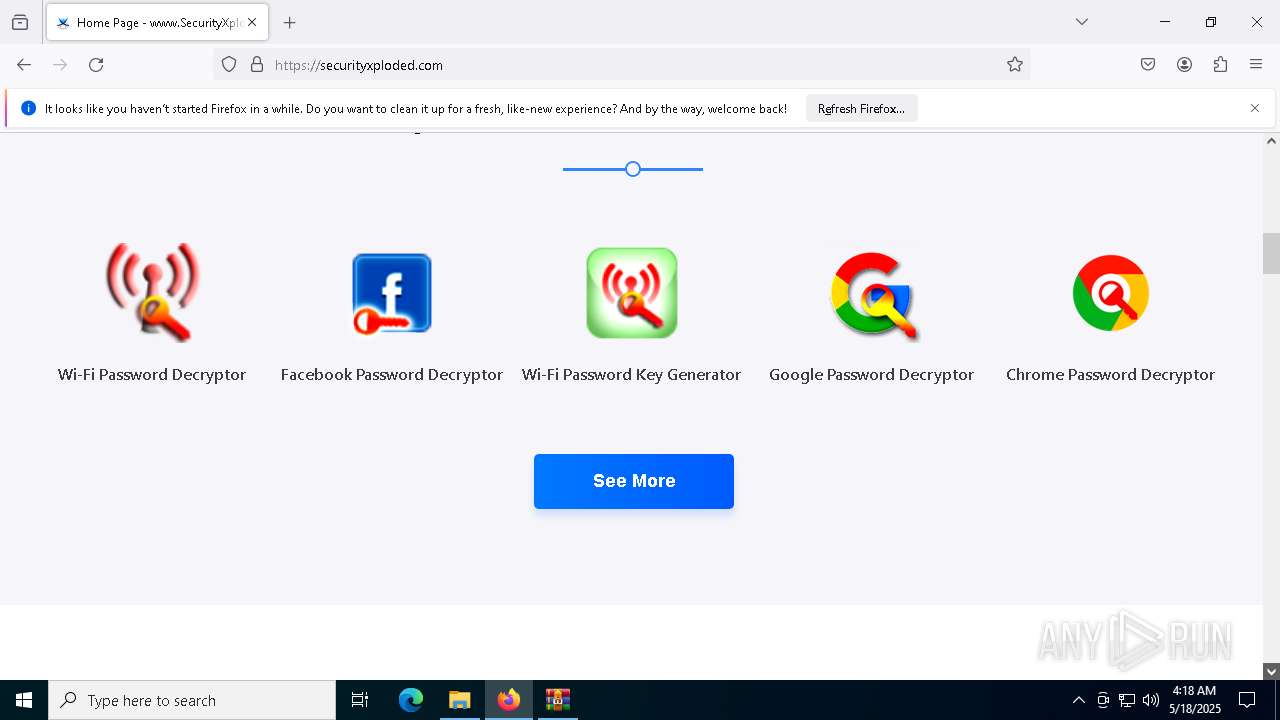The height and width of the screenshot is (720, 1280).
Task: Expand the list all tabs dropdown
Action: tap(1082, 22)
